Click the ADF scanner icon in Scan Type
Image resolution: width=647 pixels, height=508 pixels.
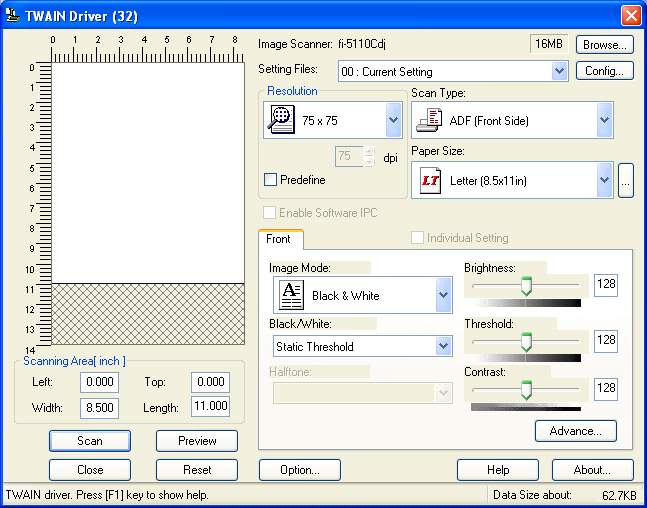tap(429, 121)
